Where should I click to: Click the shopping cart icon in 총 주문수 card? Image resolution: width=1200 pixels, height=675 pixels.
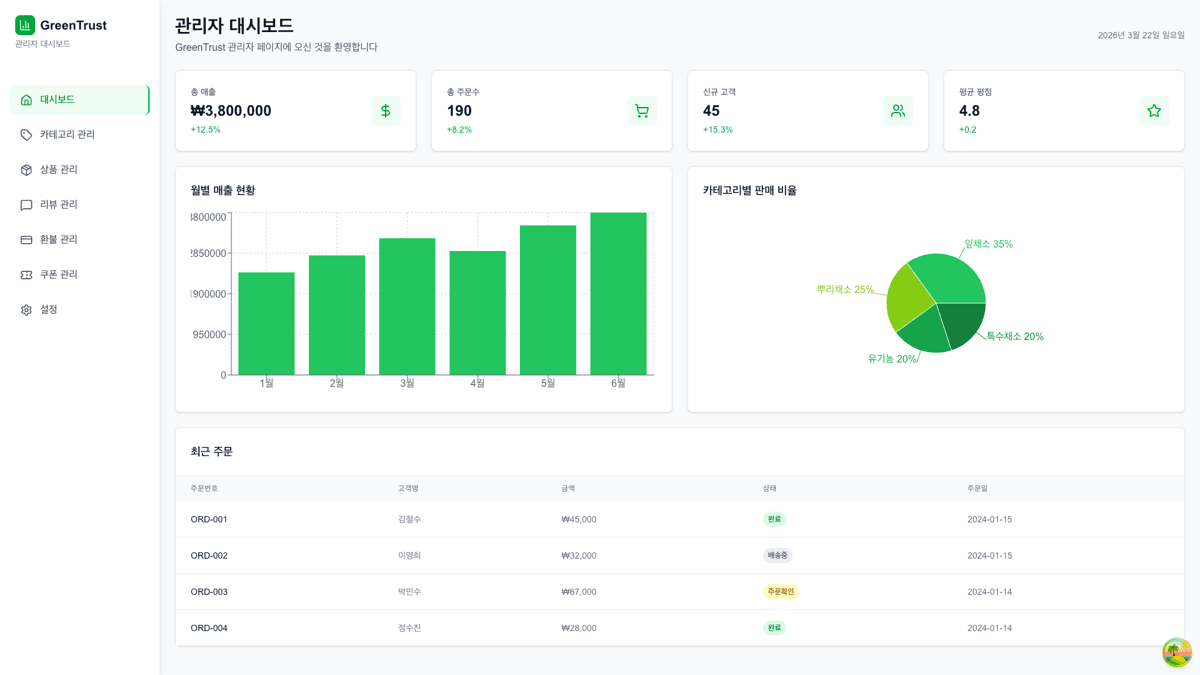[x=641, y=111]
